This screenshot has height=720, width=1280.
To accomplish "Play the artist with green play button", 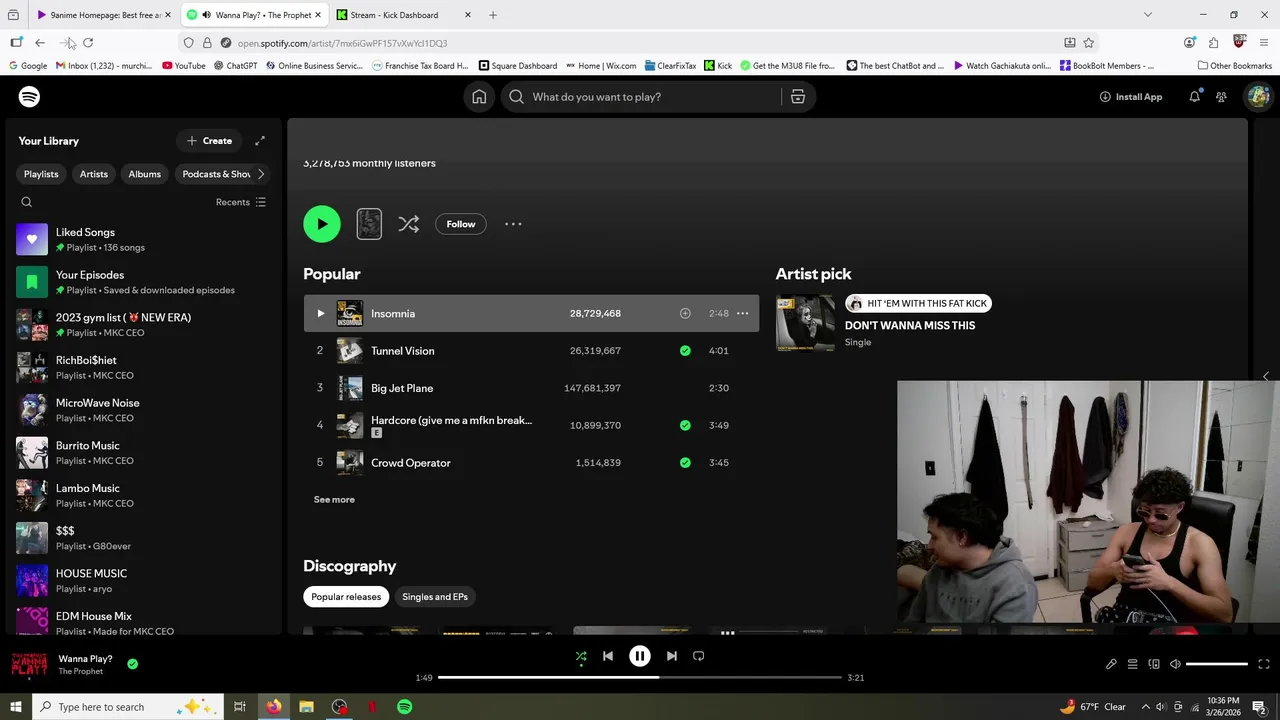I will click(322, 224).
